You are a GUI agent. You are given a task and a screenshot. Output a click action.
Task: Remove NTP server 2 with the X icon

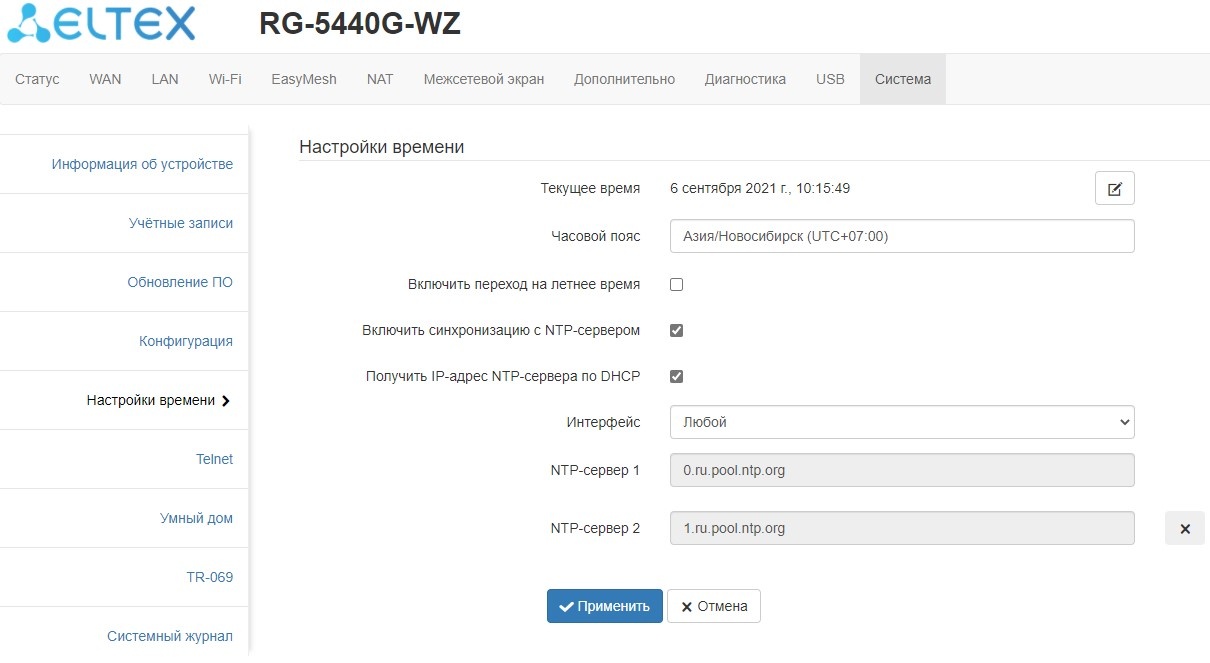point(1184,528)
